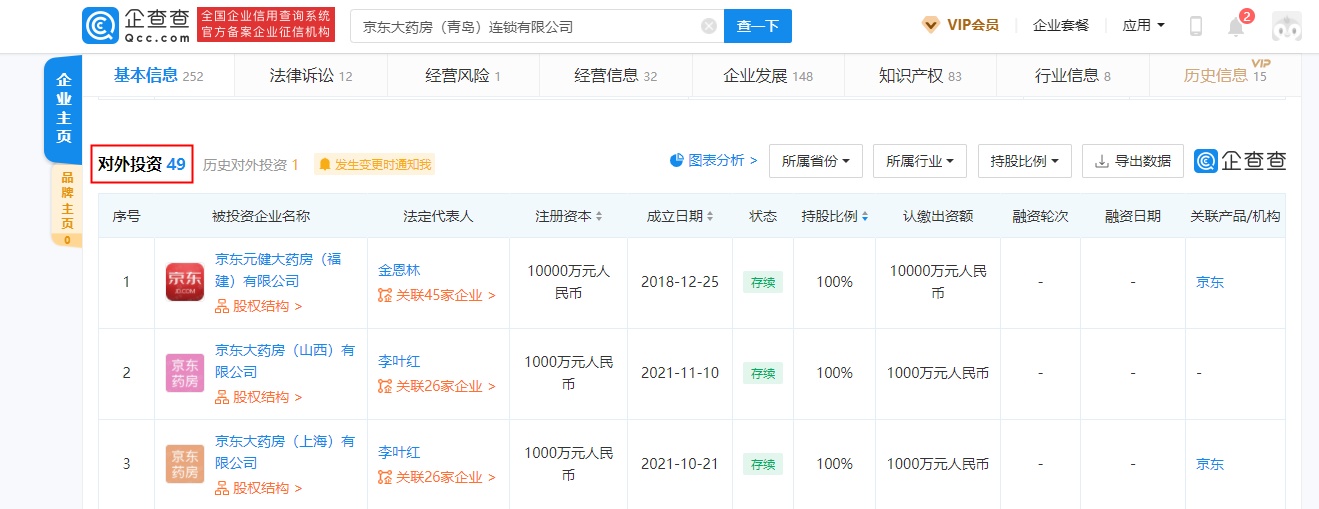Sort by 注册资本 column arrows
1319x509 pixels.
coord(599,216)
